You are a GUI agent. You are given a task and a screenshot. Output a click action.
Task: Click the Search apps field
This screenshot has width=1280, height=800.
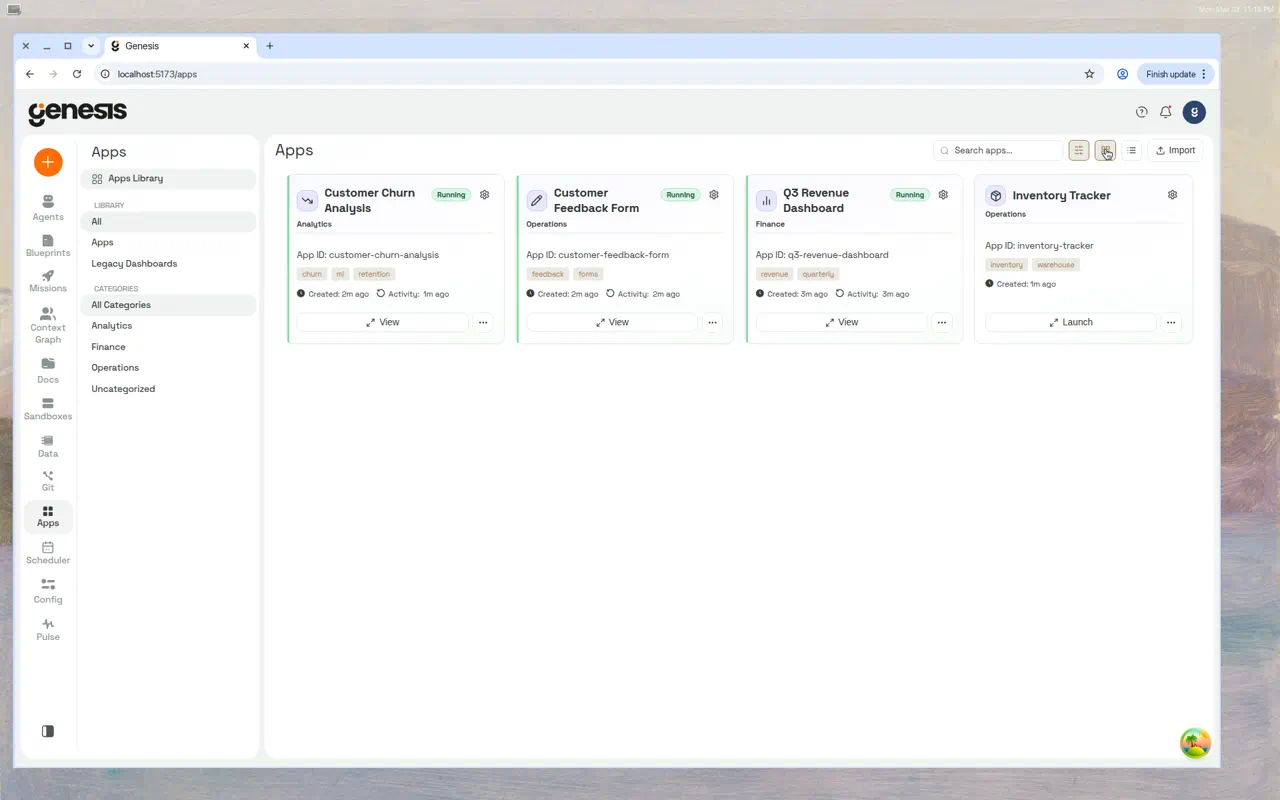point(998,150)
